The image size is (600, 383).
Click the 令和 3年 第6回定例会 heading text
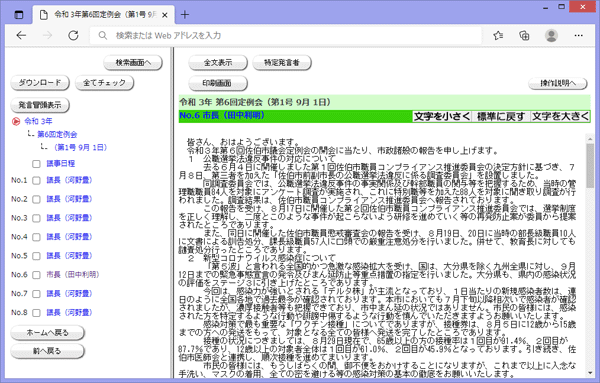(255, 102)
